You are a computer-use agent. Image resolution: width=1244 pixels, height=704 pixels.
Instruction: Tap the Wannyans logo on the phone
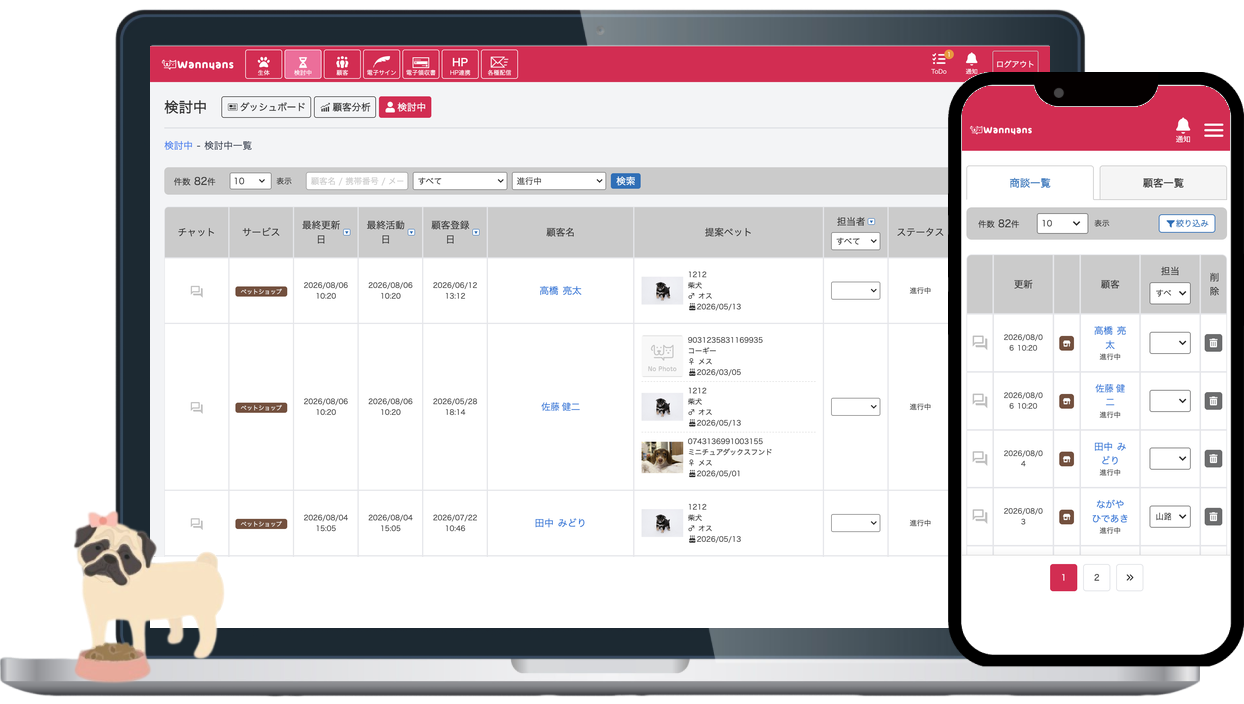(1001, 130)
